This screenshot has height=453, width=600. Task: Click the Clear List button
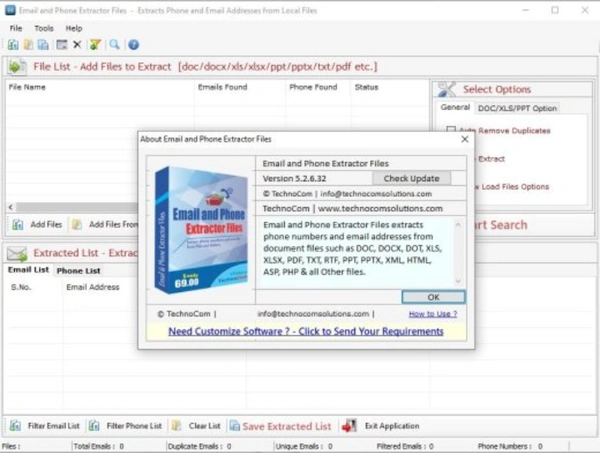click(204, 425)
